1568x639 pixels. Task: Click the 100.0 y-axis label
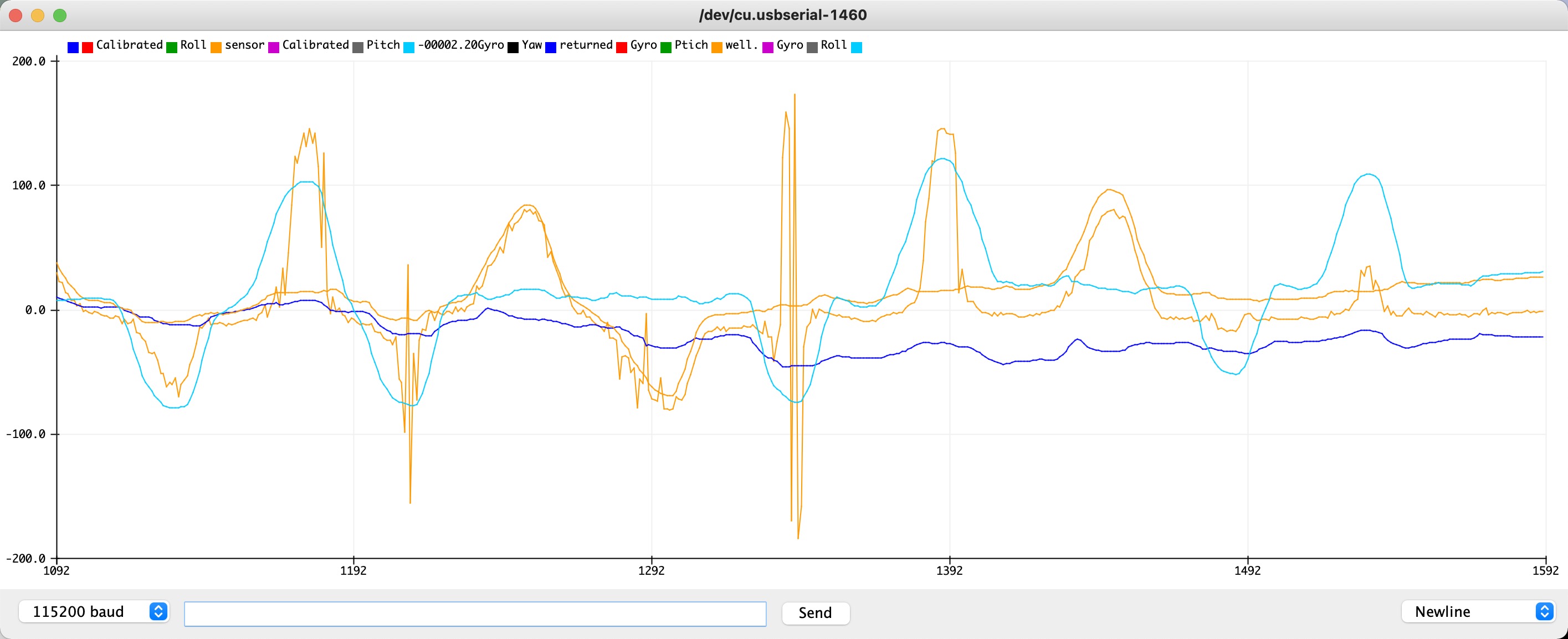pos(29,185)
